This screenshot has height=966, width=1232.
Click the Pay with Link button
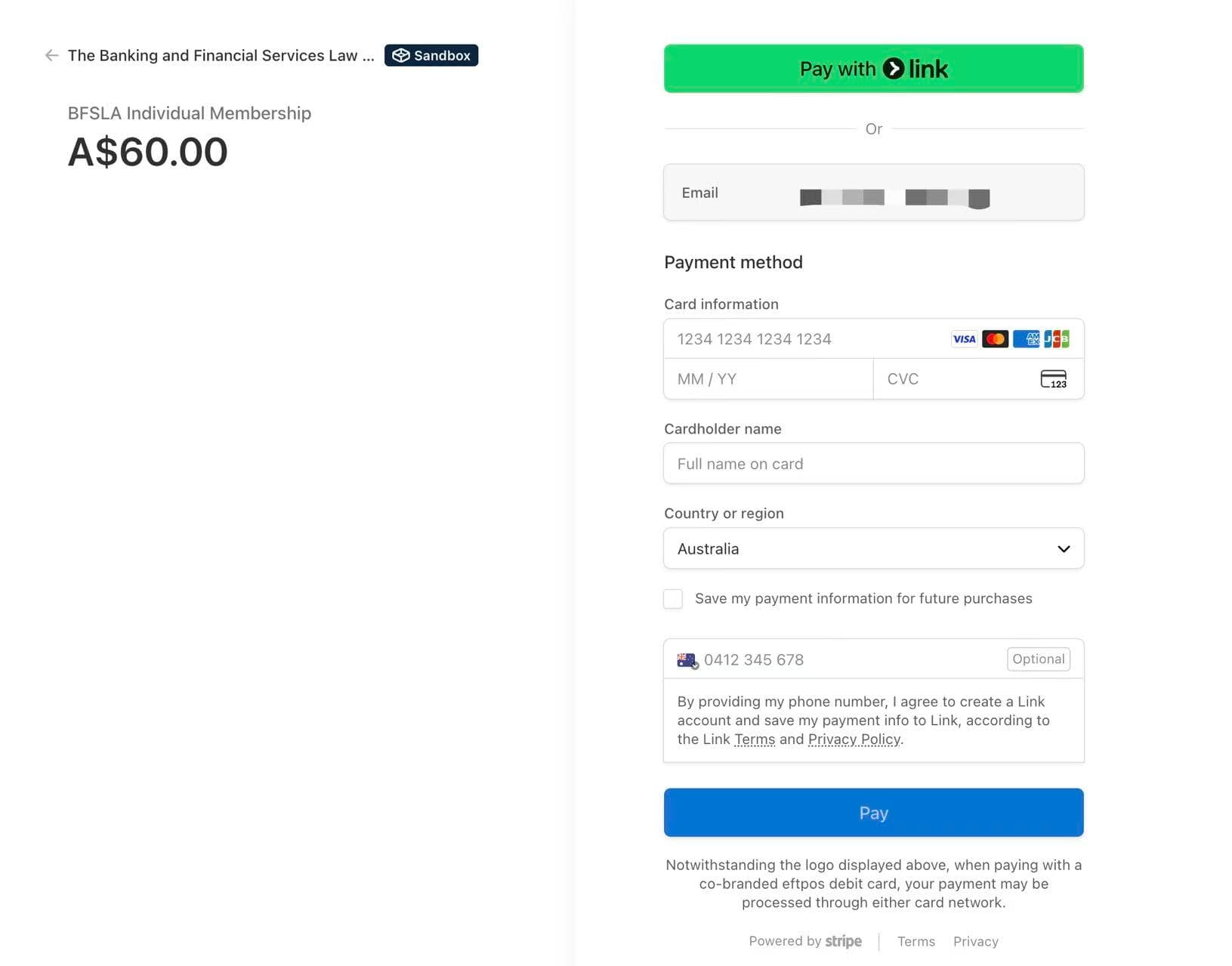[x=873, y=68]
